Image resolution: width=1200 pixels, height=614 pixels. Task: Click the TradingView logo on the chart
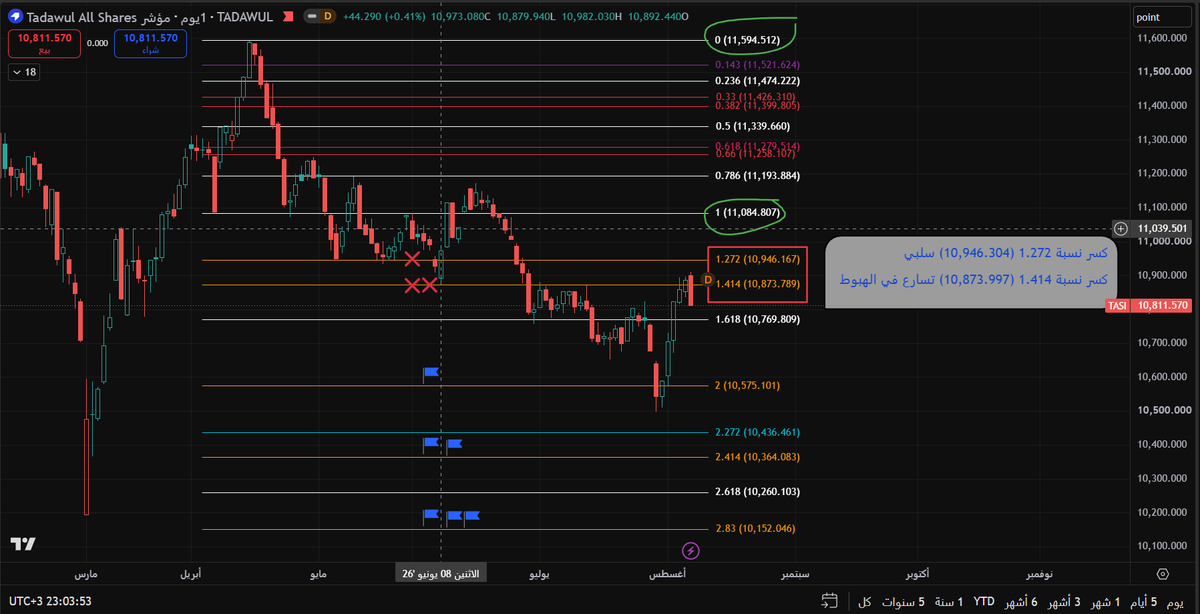[x=23, y=544]
